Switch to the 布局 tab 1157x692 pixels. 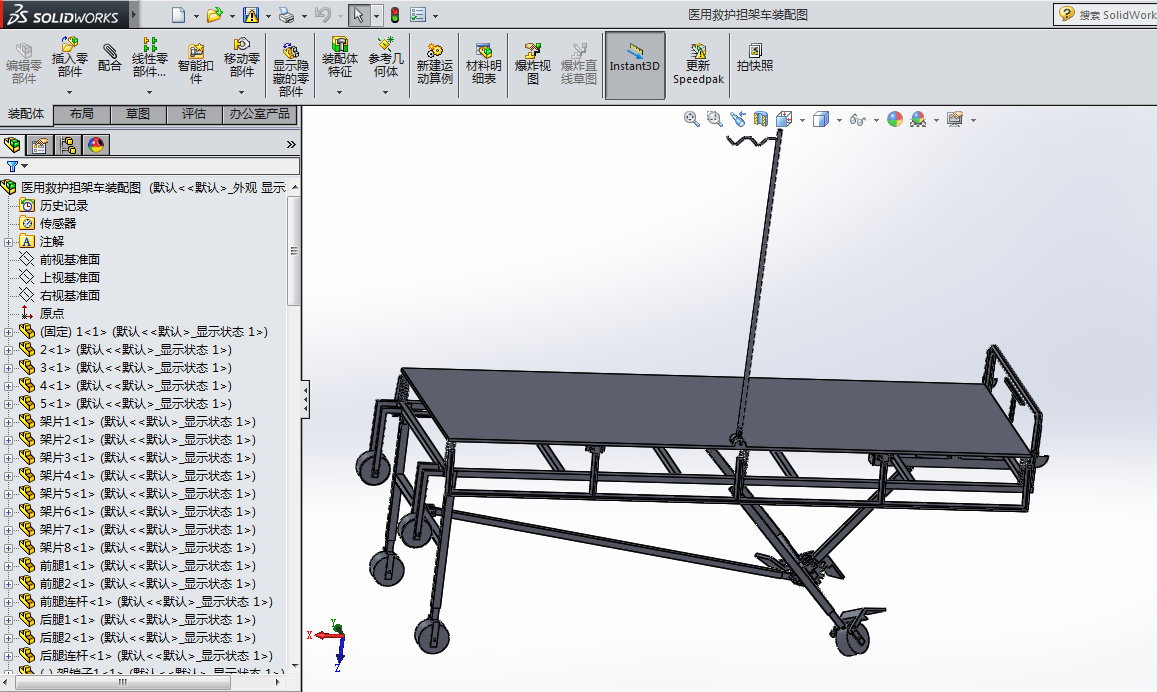click(x=80, y=114)
